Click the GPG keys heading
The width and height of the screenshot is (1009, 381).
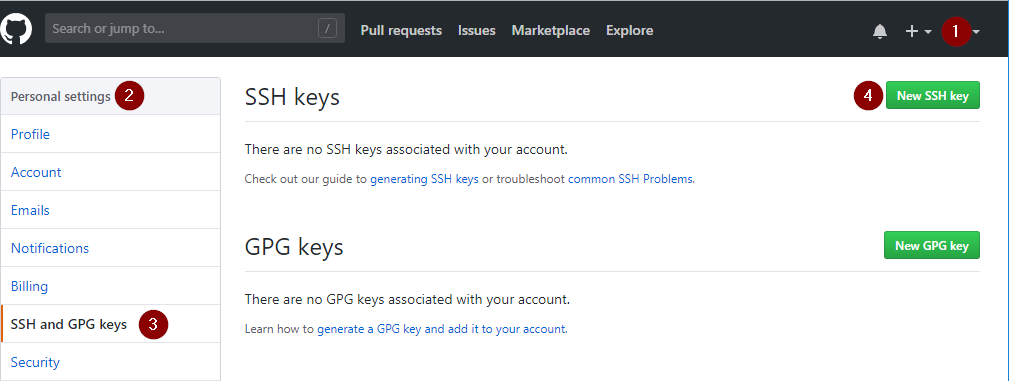click(294, 247)
